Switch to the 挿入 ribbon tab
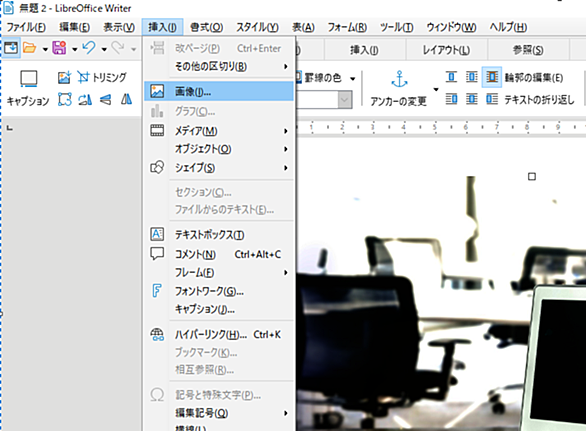 (364, 50)
